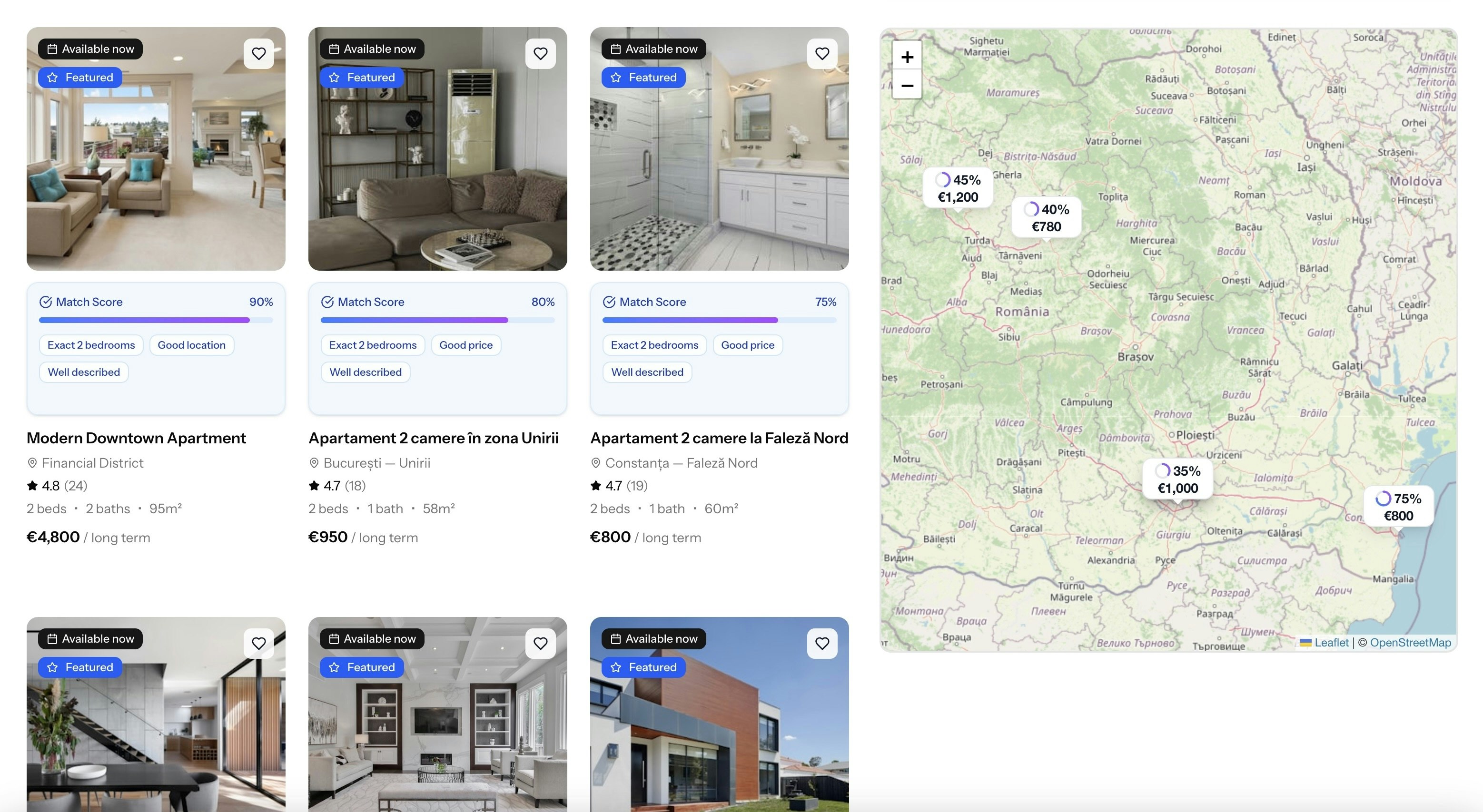
Task: Click calendar icon on the white living room listing
Action: coord(333,639)
